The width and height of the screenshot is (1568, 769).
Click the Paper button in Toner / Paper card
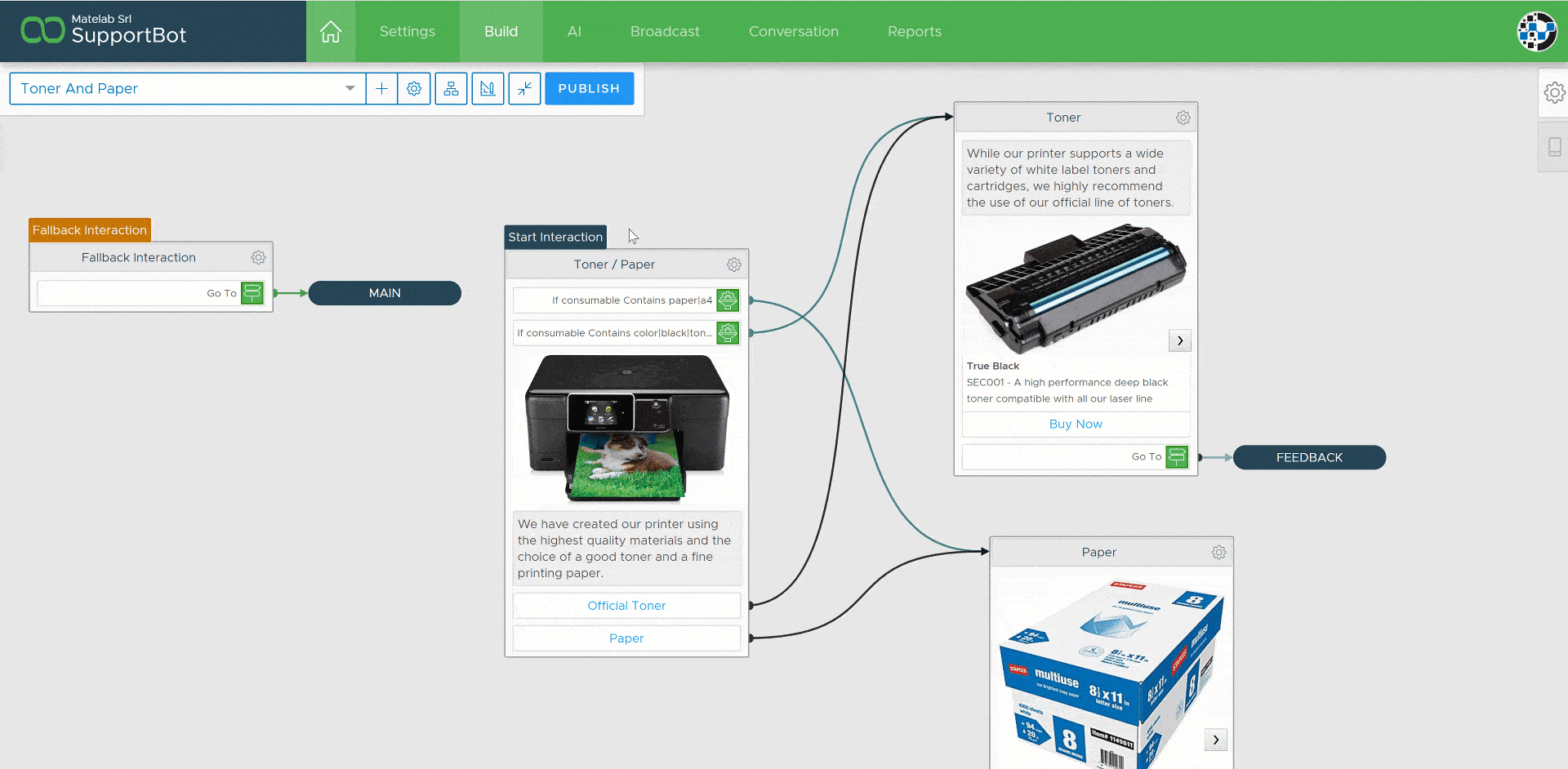click(626, 638)
